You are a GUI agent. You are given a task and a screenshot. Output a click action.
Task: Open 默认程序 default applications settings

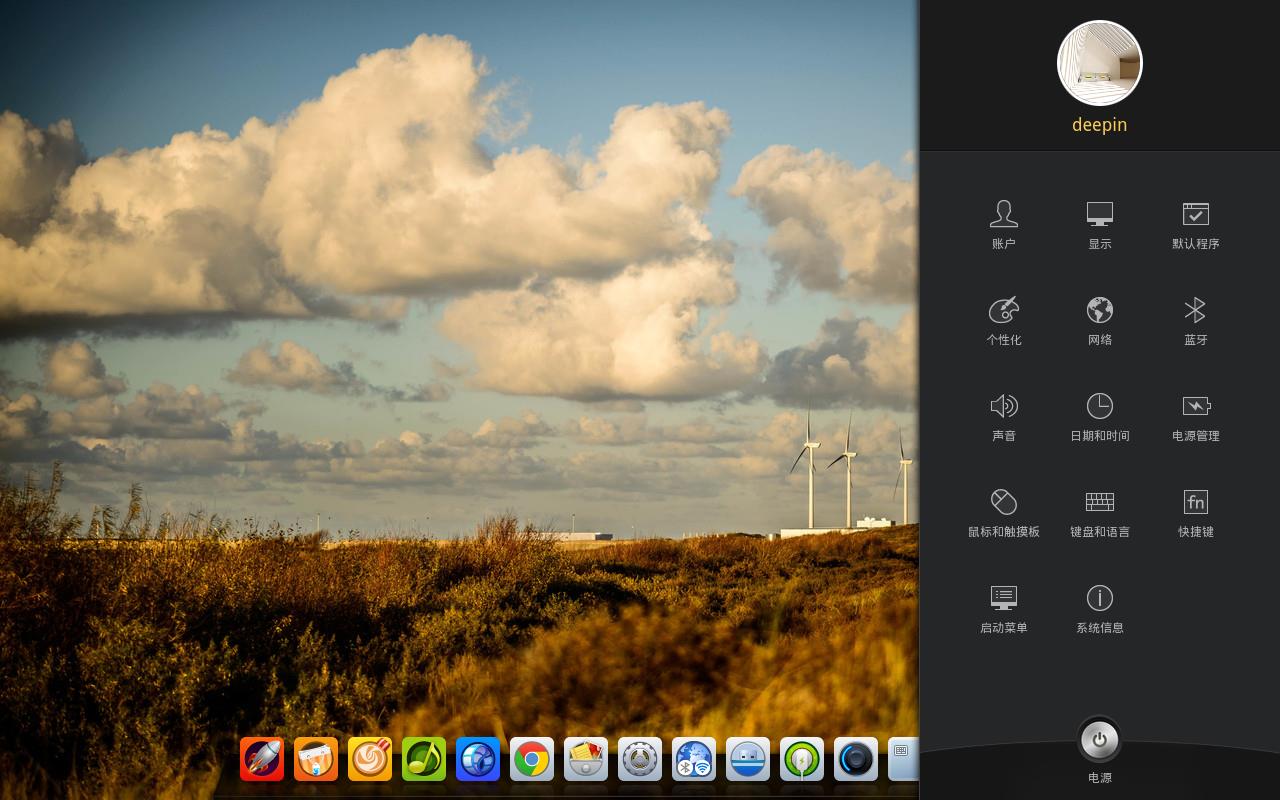point(1195,224)
